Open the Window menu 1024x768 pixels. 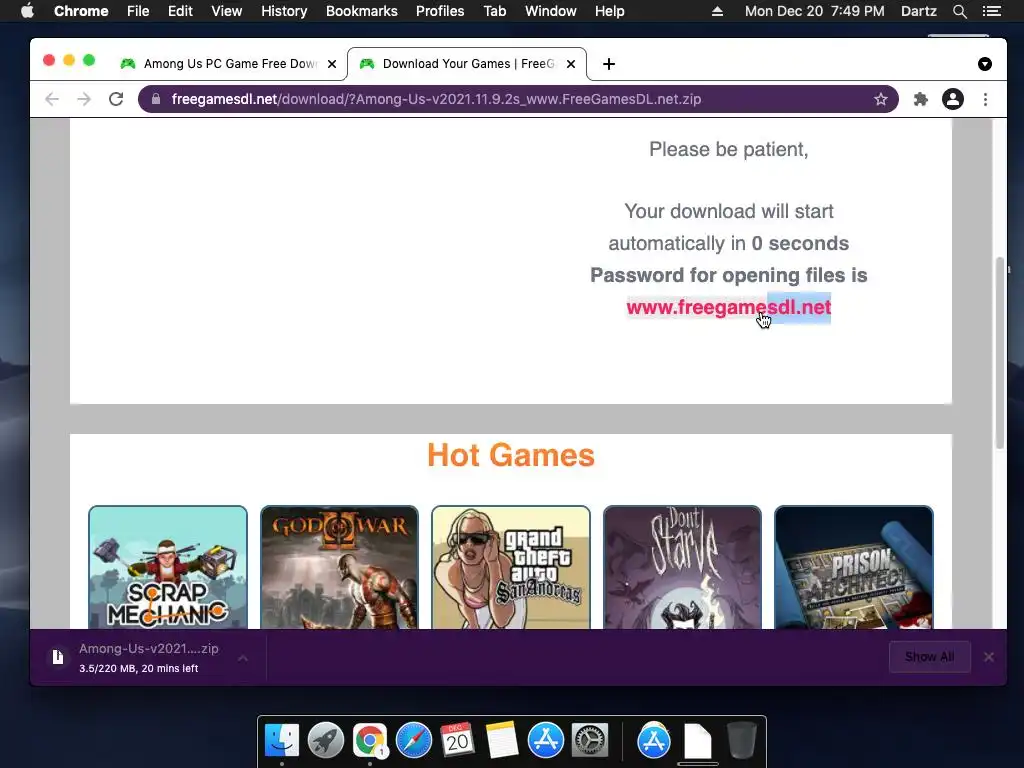coord(551,11)
